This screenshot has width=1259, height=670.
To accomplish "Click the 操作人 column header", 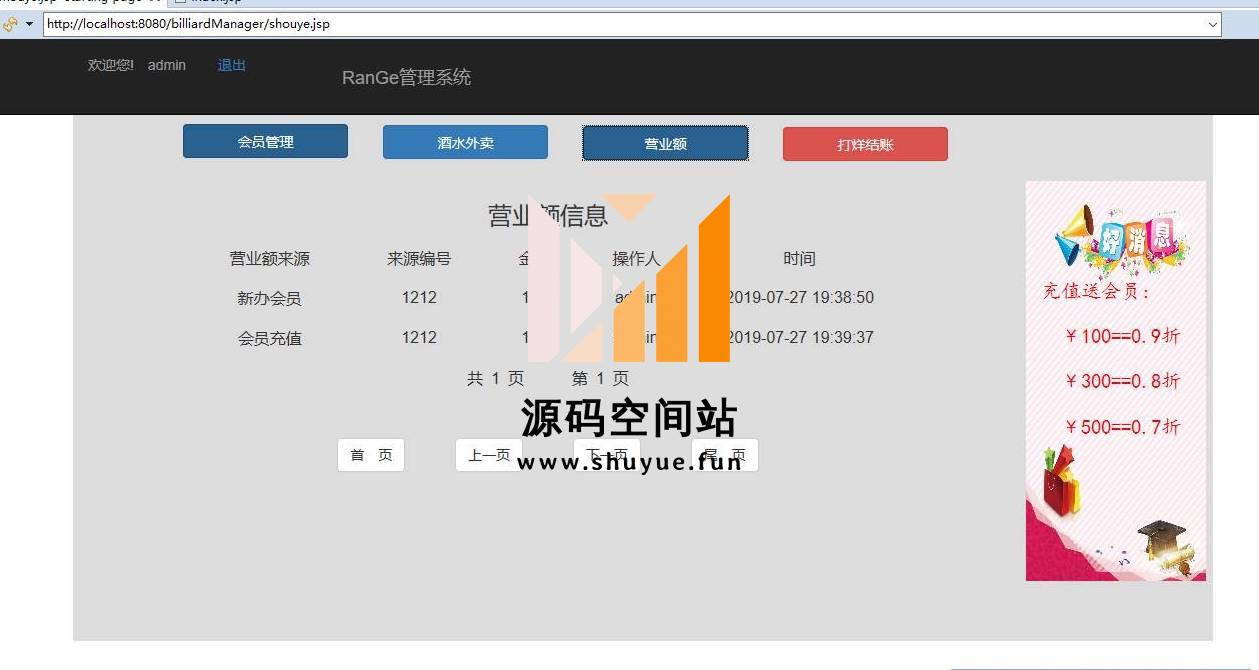I will tap(636, 259).
